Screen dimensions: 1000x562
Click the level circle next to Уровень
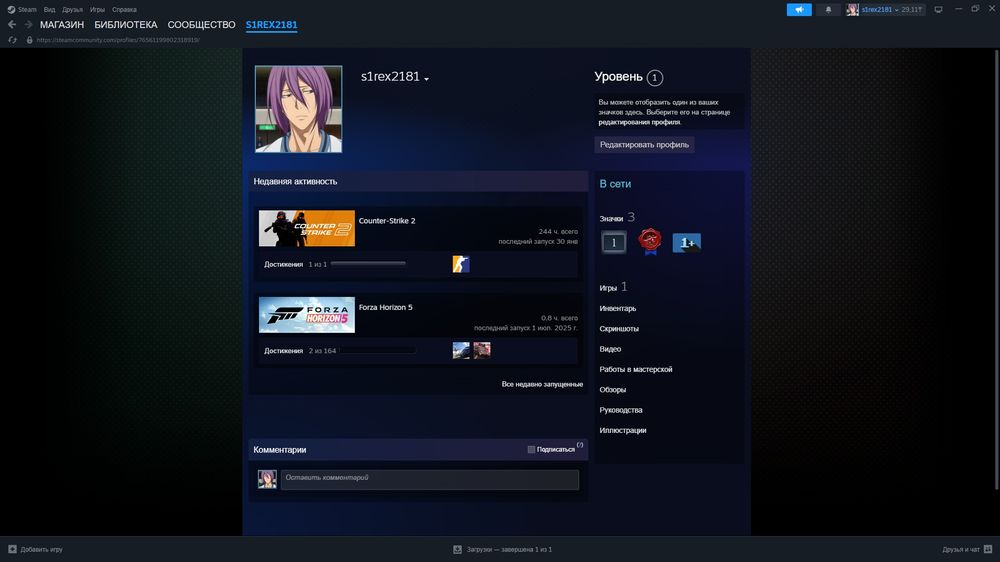click(x=654, y=78)
